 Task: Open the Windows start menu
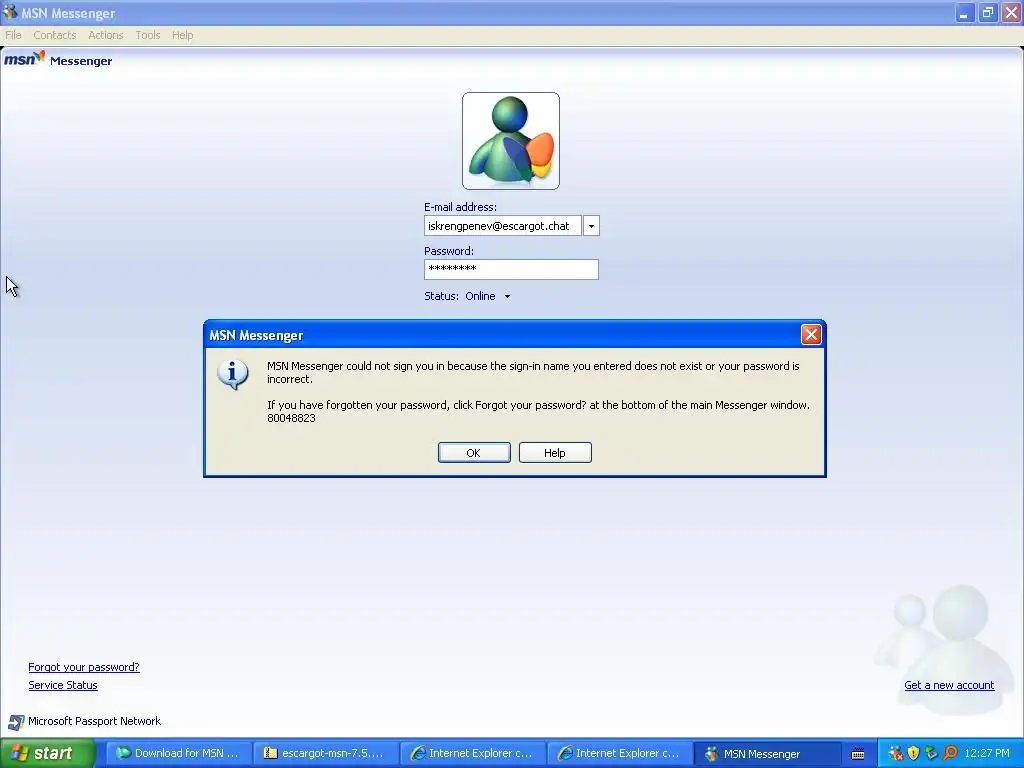[48, 754]
